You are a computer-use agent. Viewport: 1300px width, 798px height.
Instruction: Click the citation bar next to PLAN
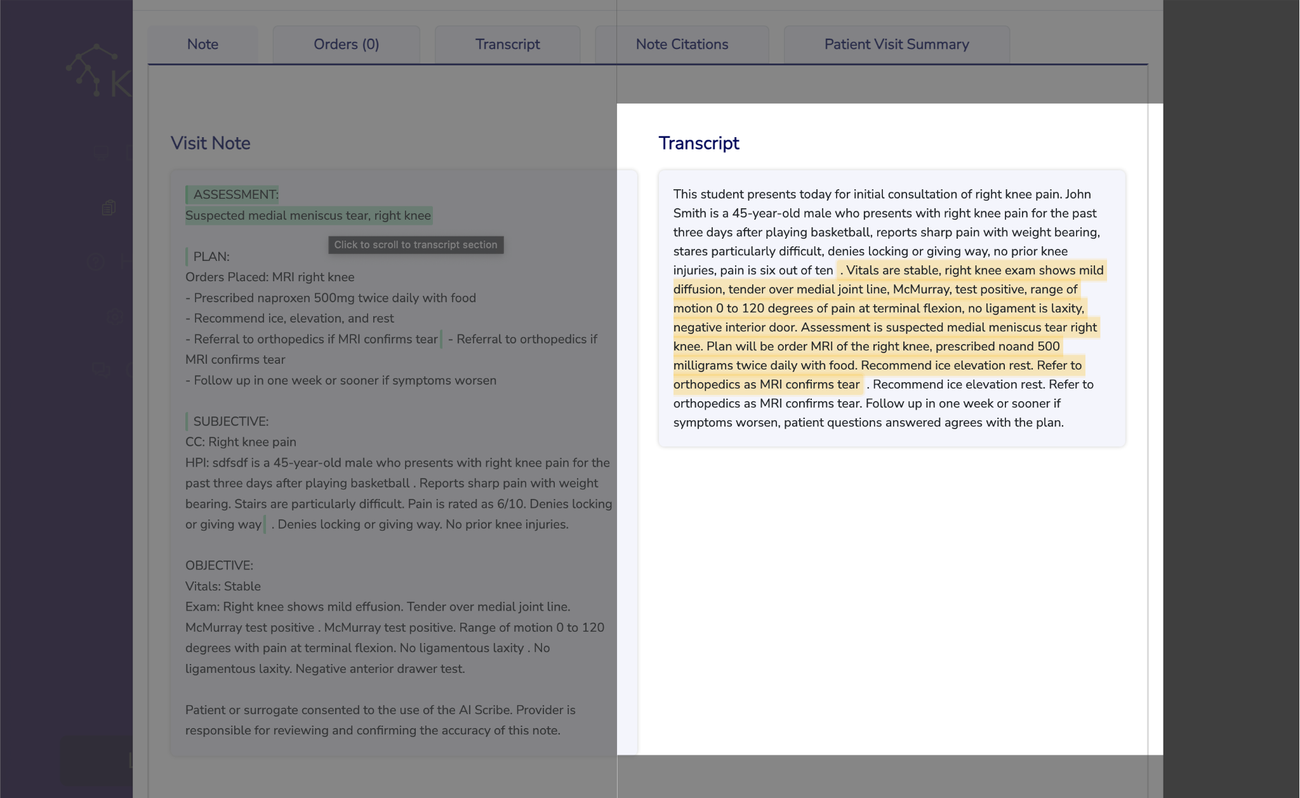(x=187, y=255)
